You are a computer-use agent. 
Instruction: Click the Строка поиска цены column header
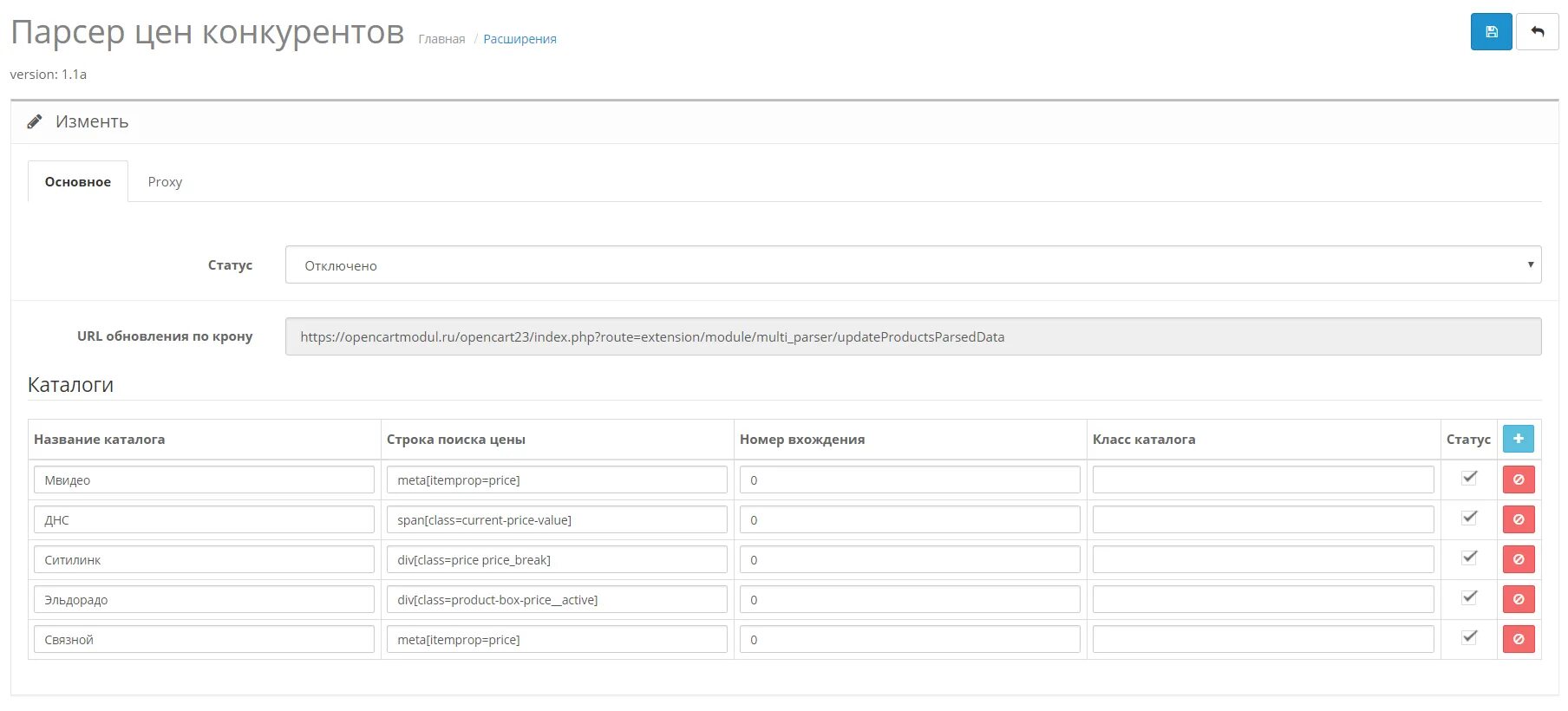(x=456, y=440)
